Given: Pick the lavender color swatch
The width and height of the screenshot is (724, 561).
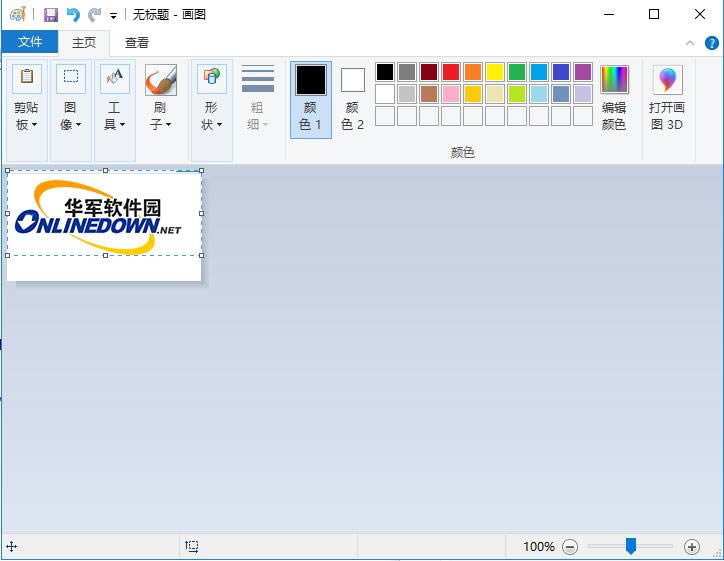Looking at the screenshot, I should pyautogui.click(x=583, y=94).
